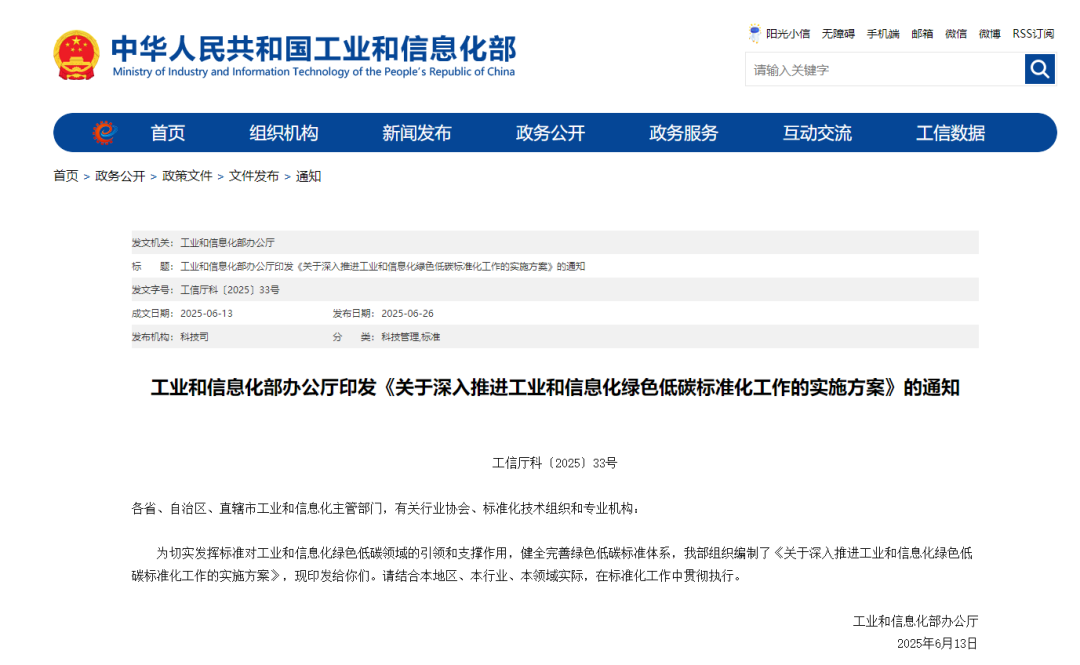The height and width of the screenshot is (665, 1080).
Task: Open the 手机端 mobile version link
Action: [883, 34]
